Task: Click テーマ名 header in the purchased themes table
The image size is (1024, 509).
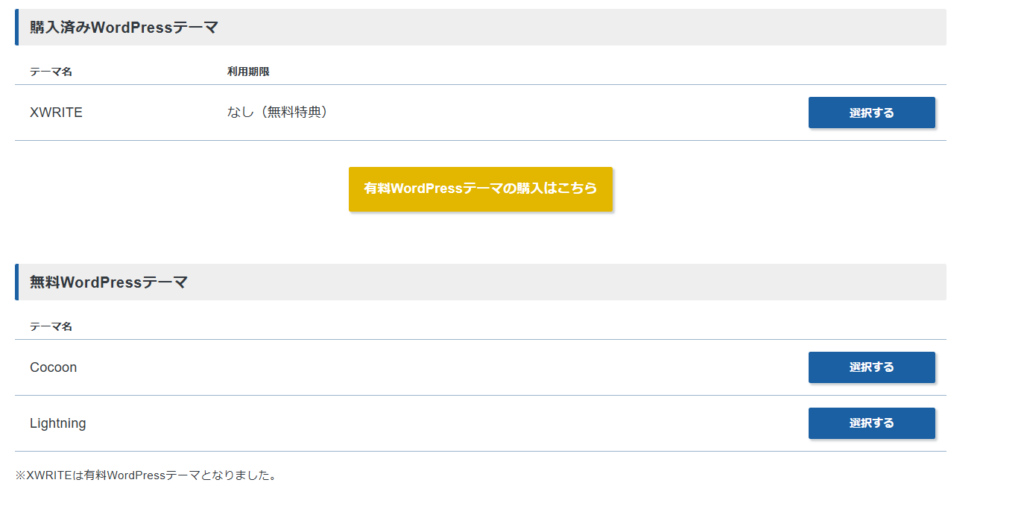Action: [51, 72]
